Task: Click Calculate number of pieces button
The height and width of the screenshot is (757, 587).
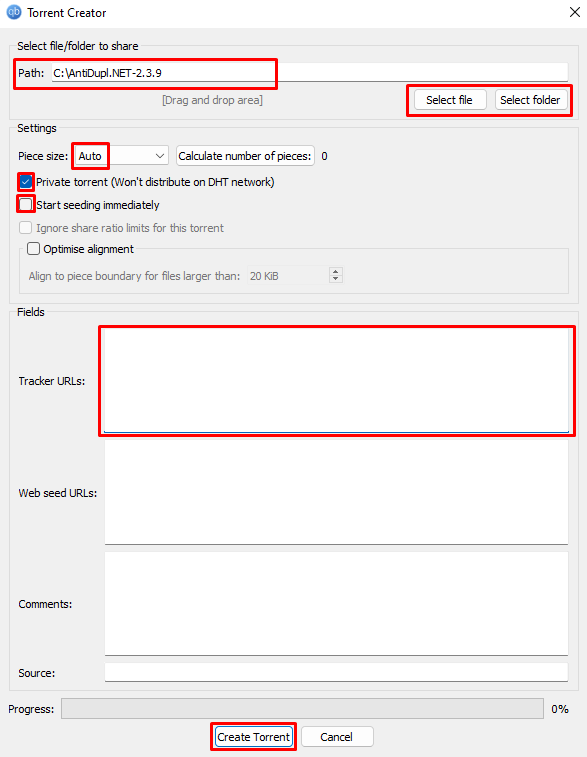Action: click(245, 156)
